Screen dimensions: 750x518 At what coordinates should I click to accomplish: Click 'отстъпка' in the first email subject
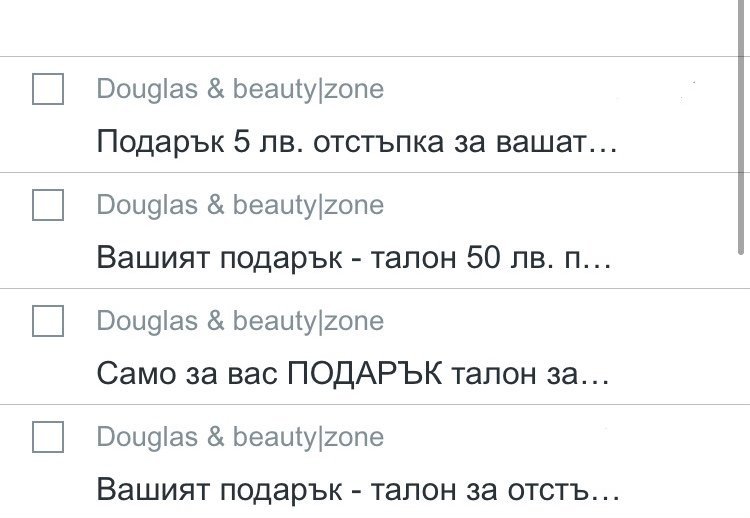pyautogui.click(x=379, y=142)
